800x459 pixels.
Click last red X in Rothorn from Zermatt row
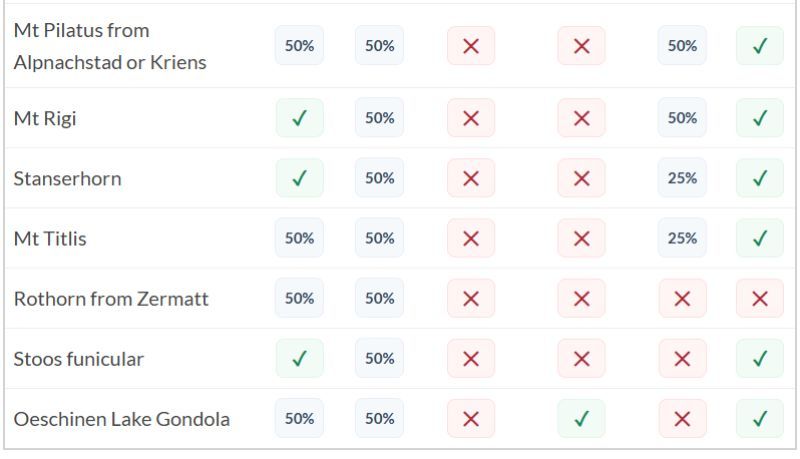pyautogui.click(x=759, y=298)
